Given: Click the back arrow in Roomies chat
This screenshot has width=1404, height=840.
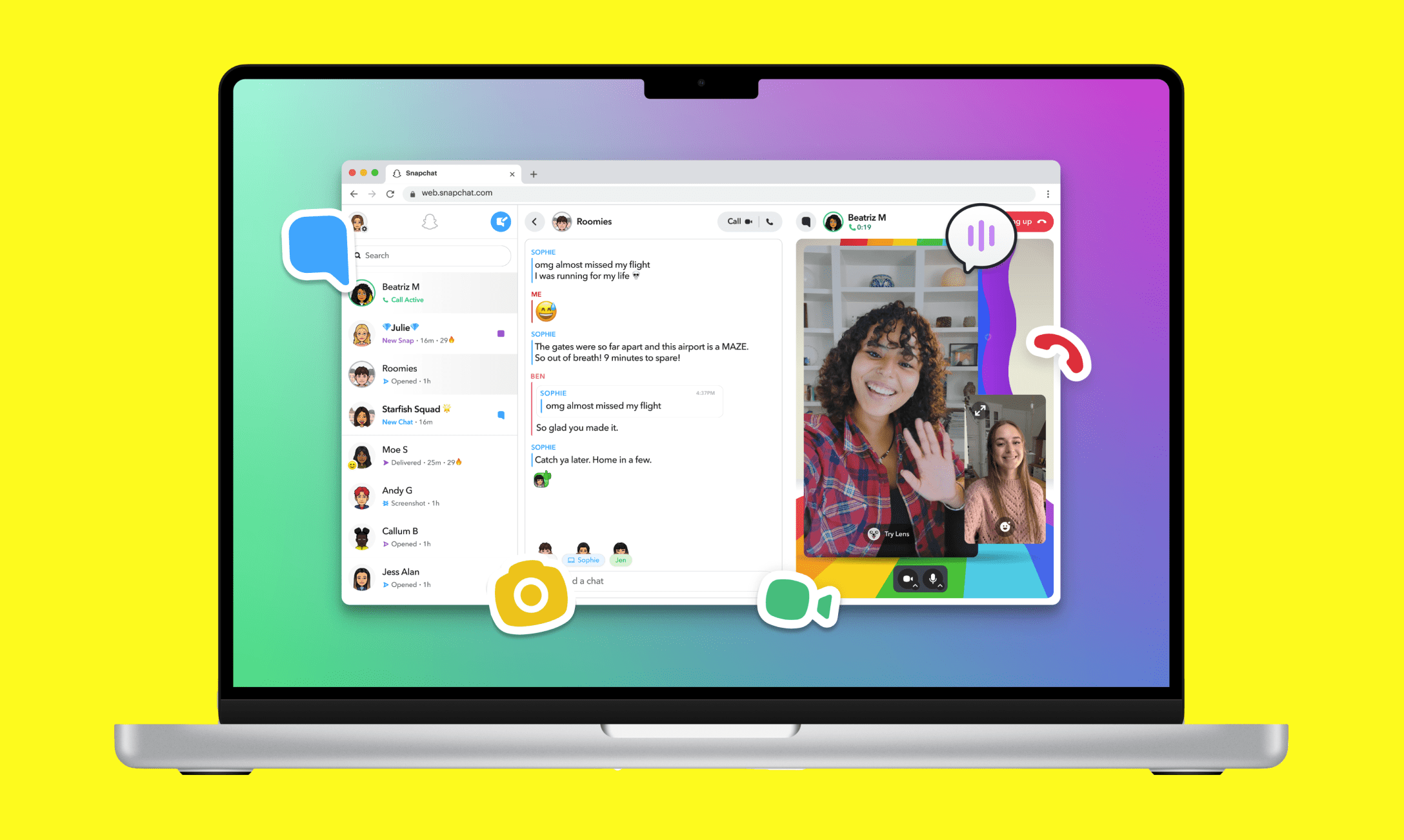Looking at the screenshot, I should (x=535, y=222).
